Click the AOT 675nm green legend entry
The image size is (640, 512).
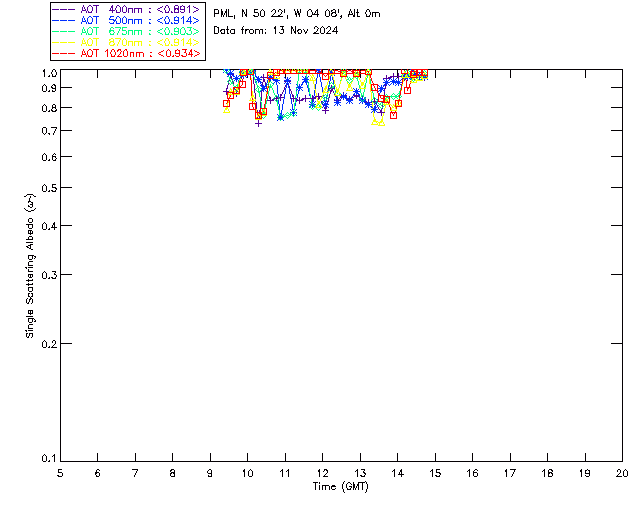click(x=126, y=31)
